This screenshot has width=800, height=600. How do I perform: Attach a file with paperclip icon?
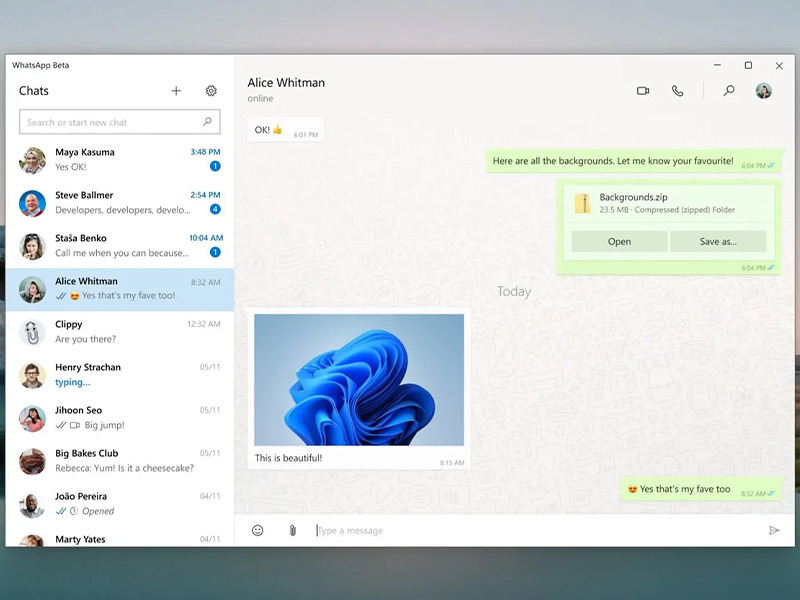[292, 530]
